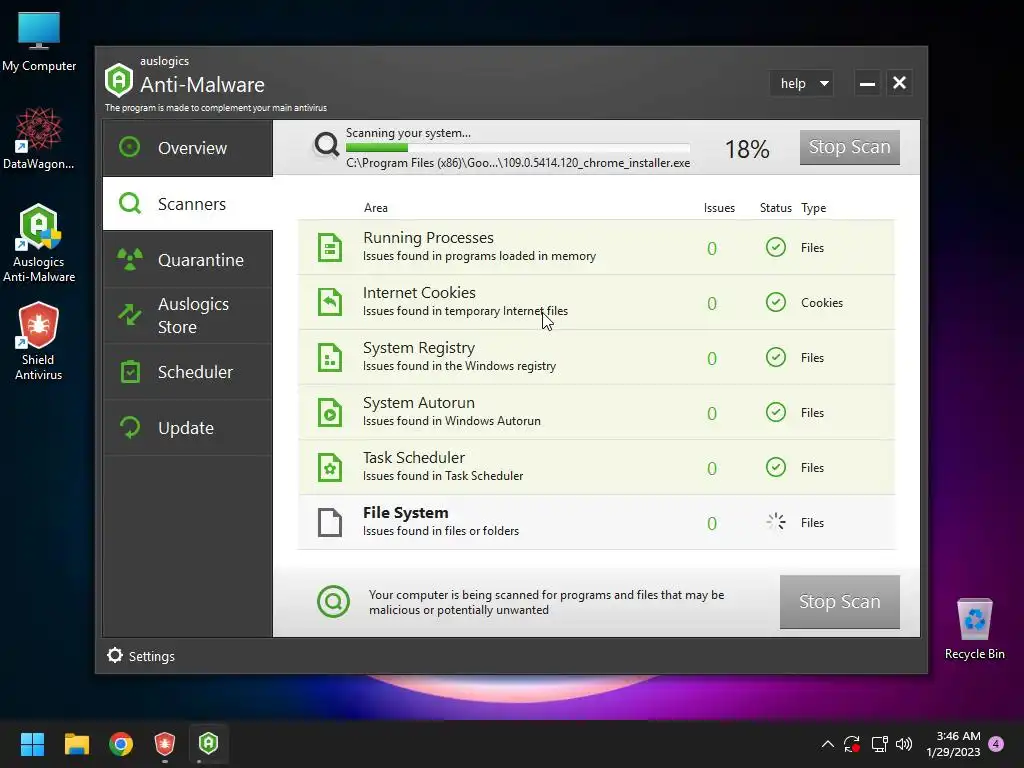This screenshot has height=768, width=1024.
Task: Open the Overview section
Action: 187,148
